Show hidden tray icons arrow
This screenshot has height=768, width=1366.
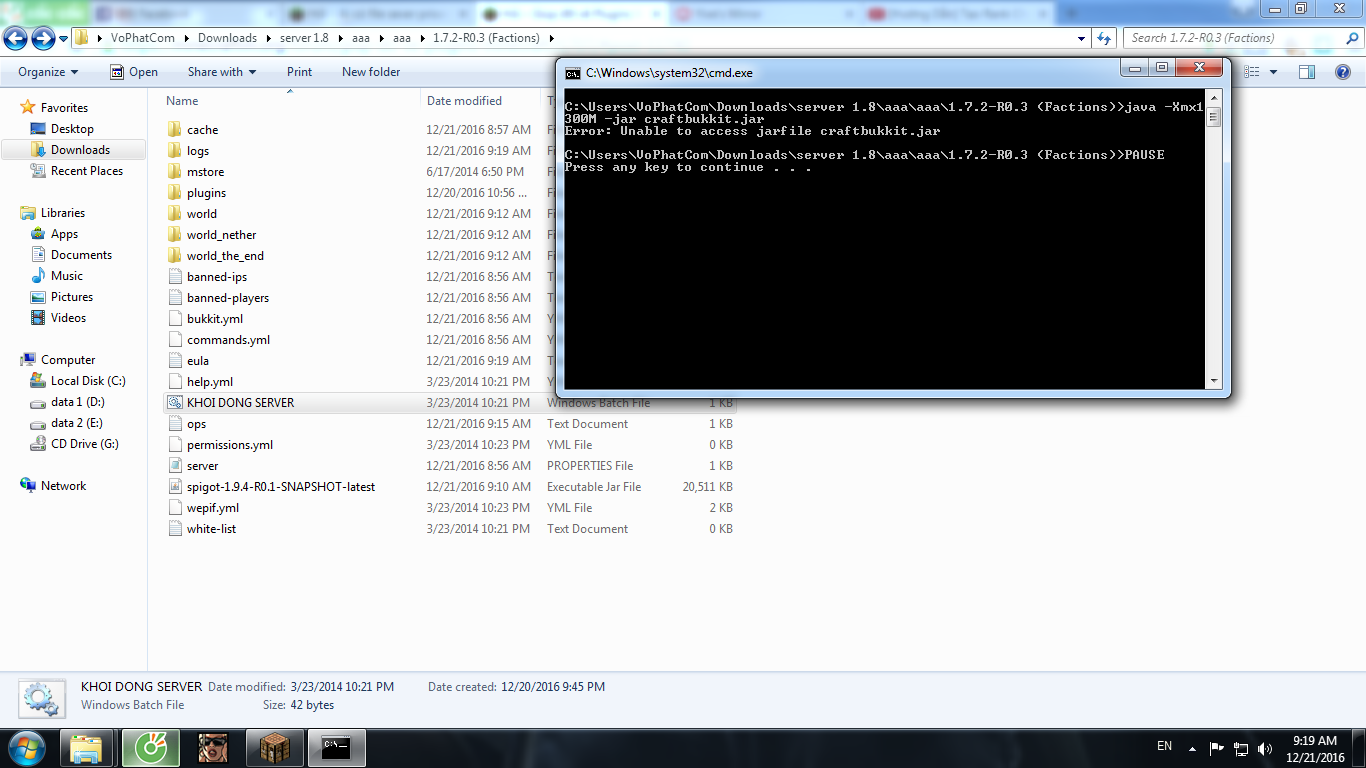tap(1192, 747)
